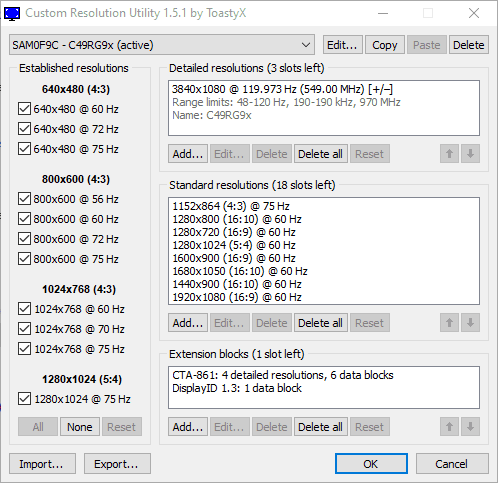Delete all extension blocks
This screenshot has height=483, width=498.
tap(320, 427)
